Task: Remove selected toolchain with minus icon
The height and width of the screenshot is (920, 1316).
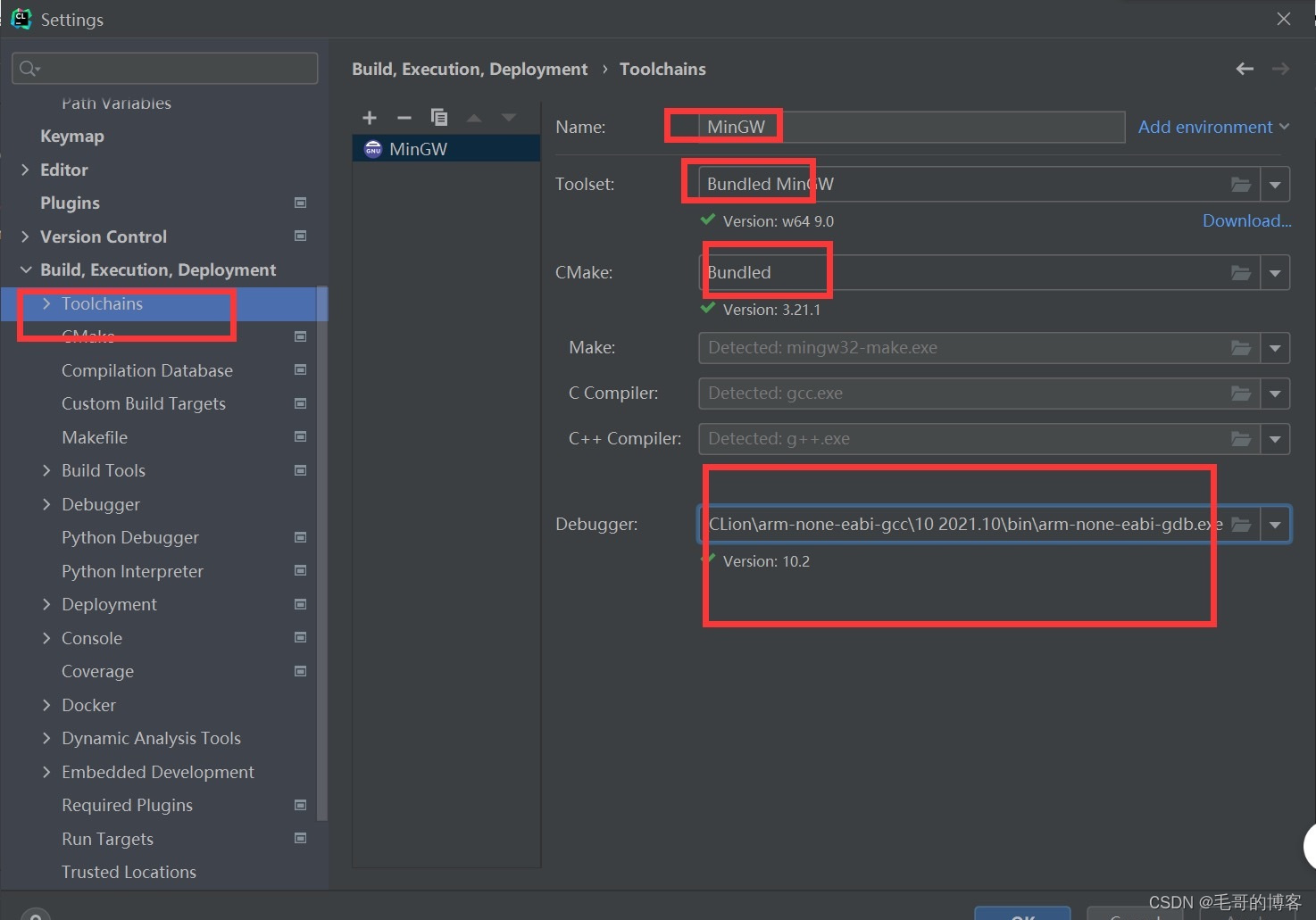Action: tap(404, 118)
